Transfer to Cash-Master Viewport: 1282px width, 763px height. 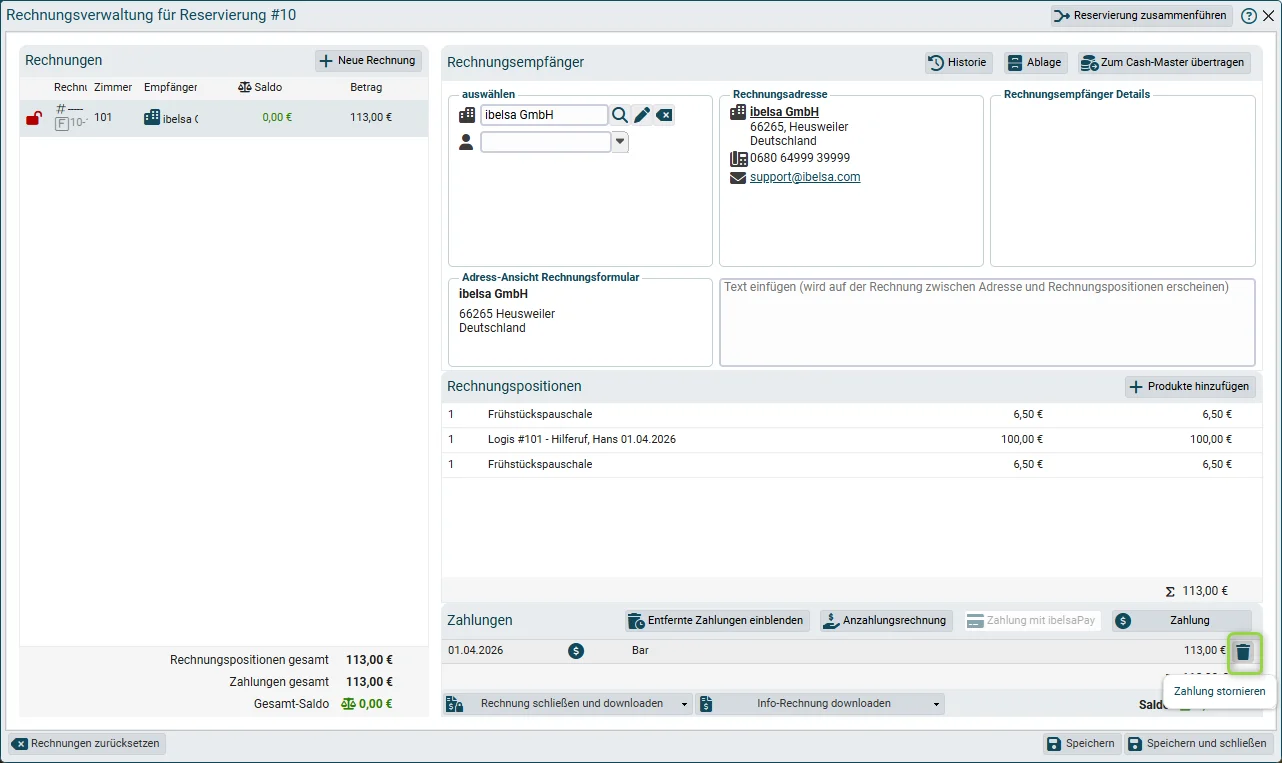coord(1164,62)
